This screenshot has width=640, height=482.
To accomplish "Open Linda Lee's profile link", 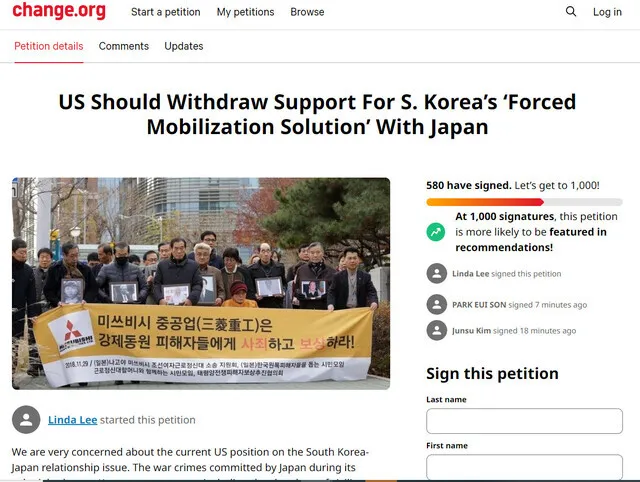I will (x=73, y=420).
